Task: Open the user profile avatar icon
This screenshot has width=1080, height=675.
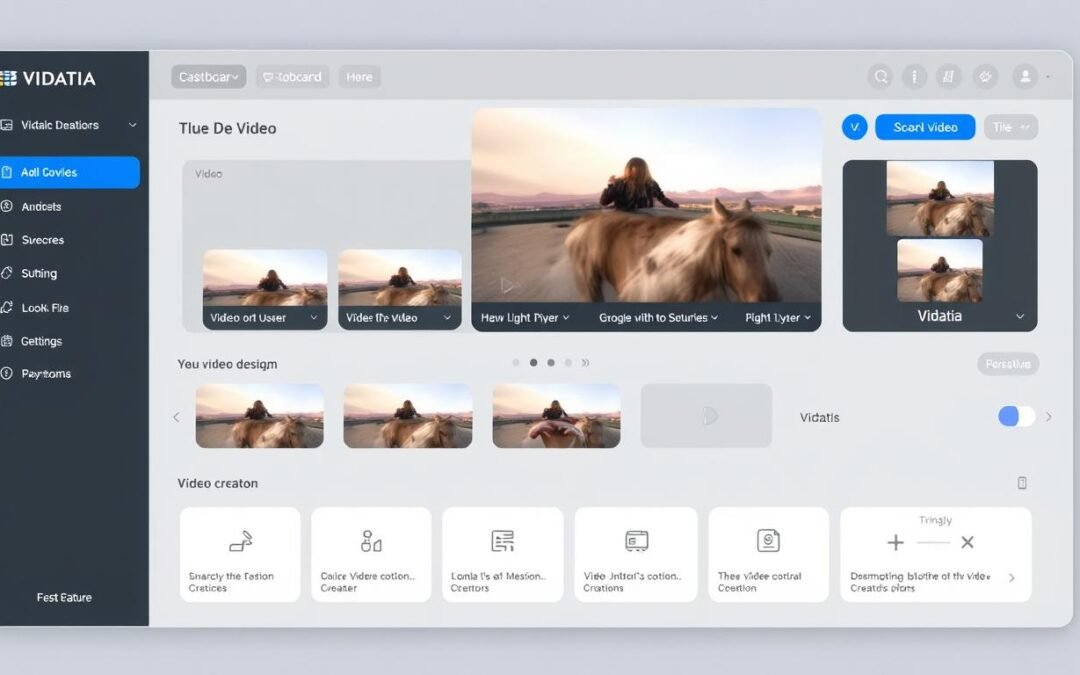Action: pos(1024,77)
